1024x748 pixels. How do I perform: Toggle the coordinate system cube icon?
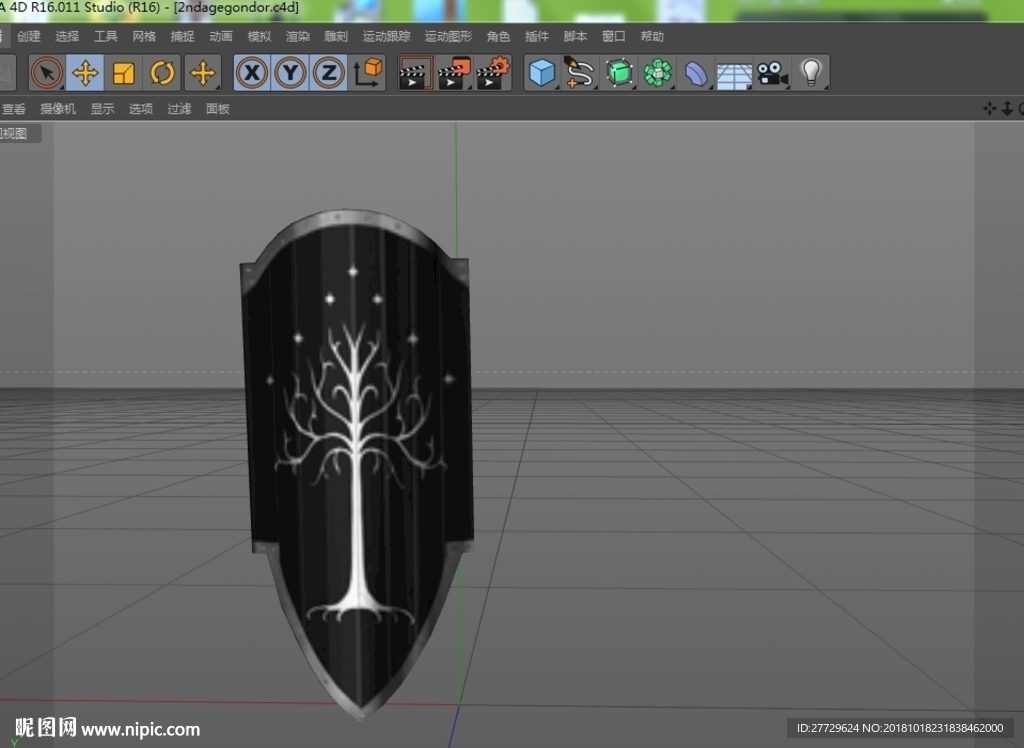tap(368, 73)
